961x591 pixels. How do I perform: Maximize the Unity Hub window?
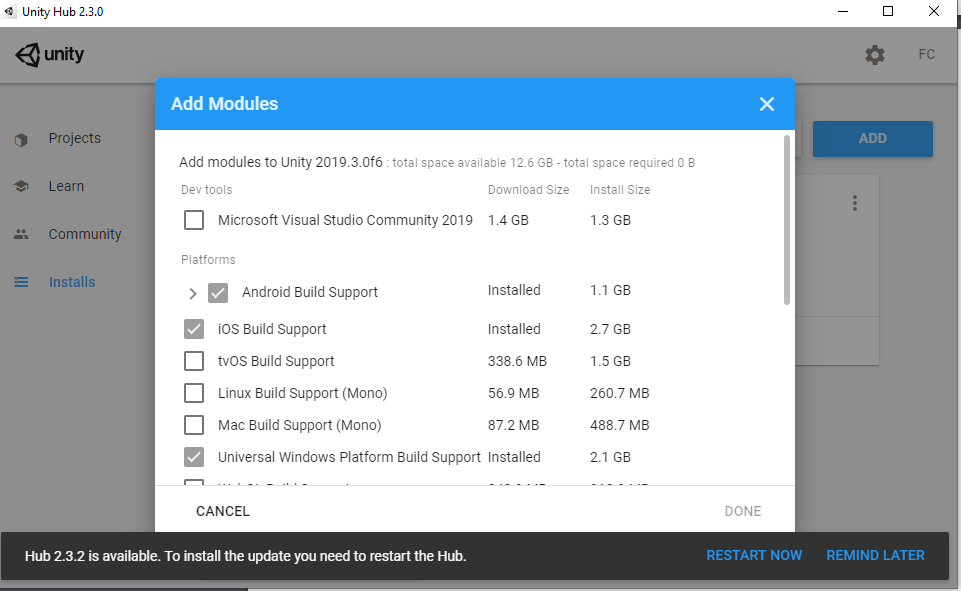tap(888, 12)
